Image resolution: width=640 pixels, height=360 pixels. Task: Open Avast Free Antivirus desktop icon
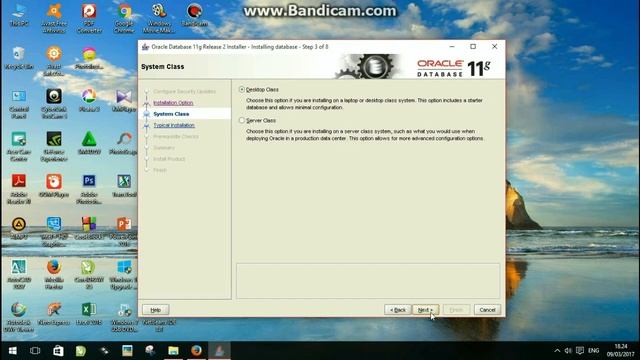(x=54, y=18)
